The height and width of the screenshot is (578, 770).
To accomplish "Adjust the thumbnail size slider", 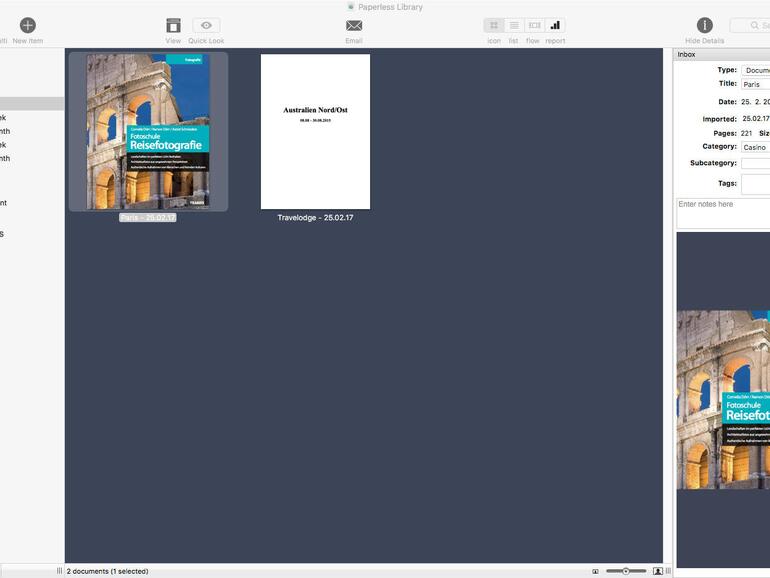I will tap(626, 571).
